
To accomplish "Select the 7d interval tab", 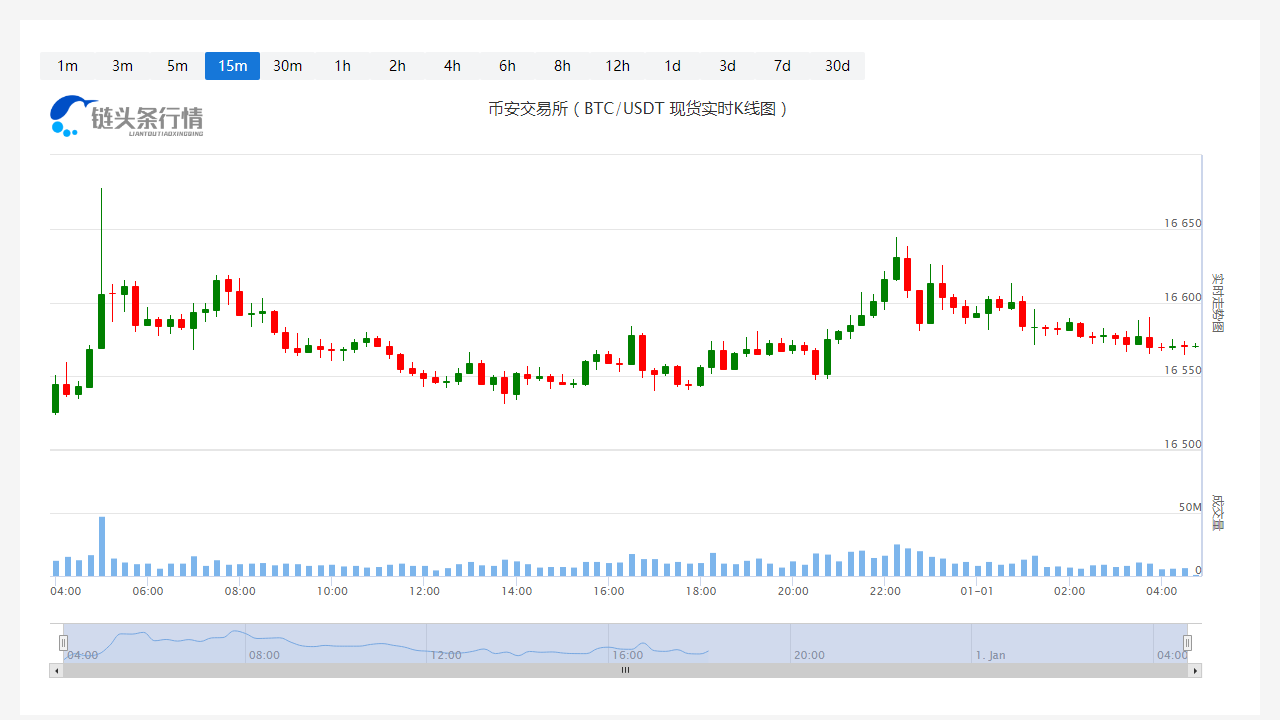I will [x=782, y=66].
